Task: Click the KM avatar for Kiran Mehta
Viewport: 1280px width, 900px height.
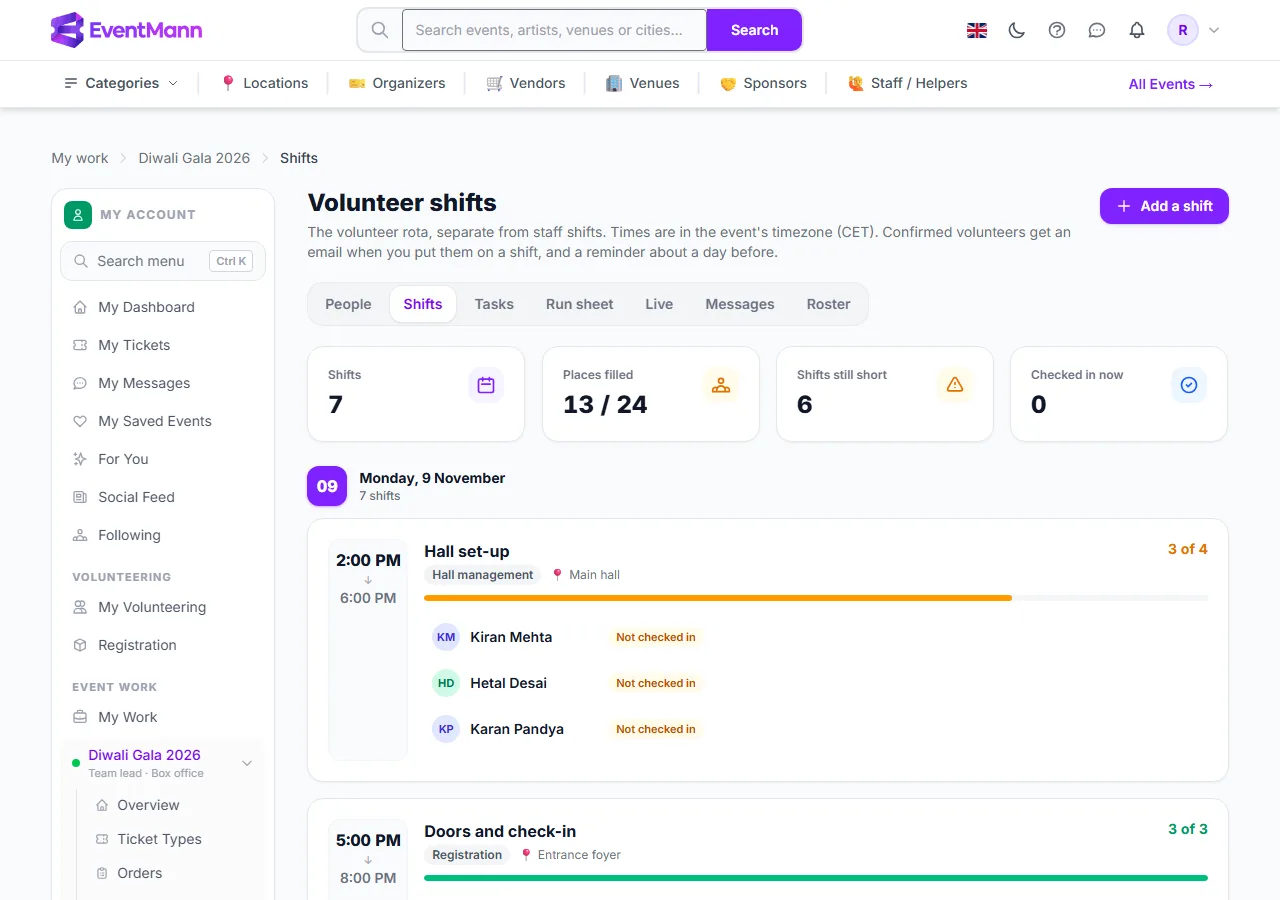Action: coord(446,637)
